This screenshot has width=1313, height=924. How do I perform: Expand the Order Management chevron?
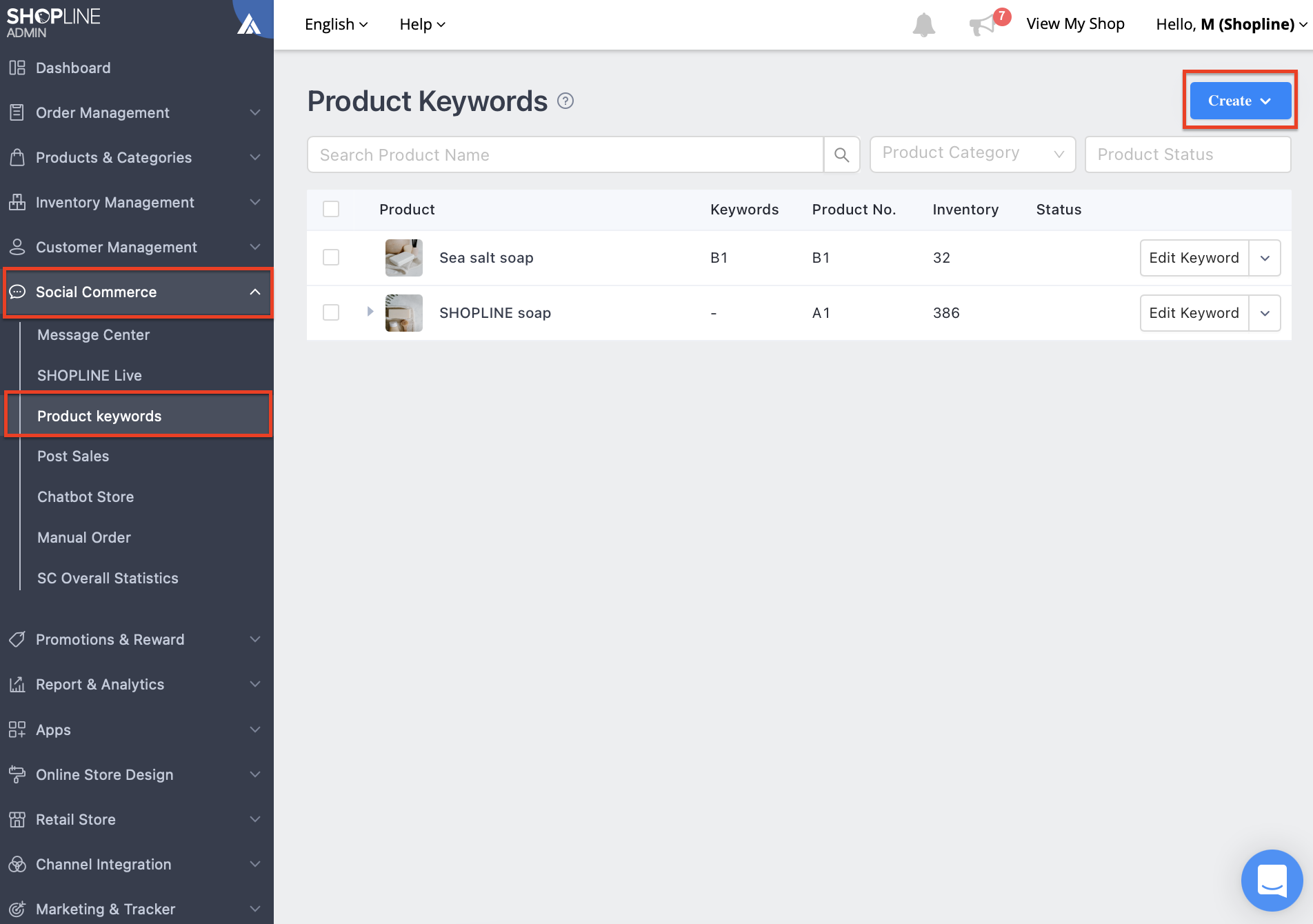255,112
